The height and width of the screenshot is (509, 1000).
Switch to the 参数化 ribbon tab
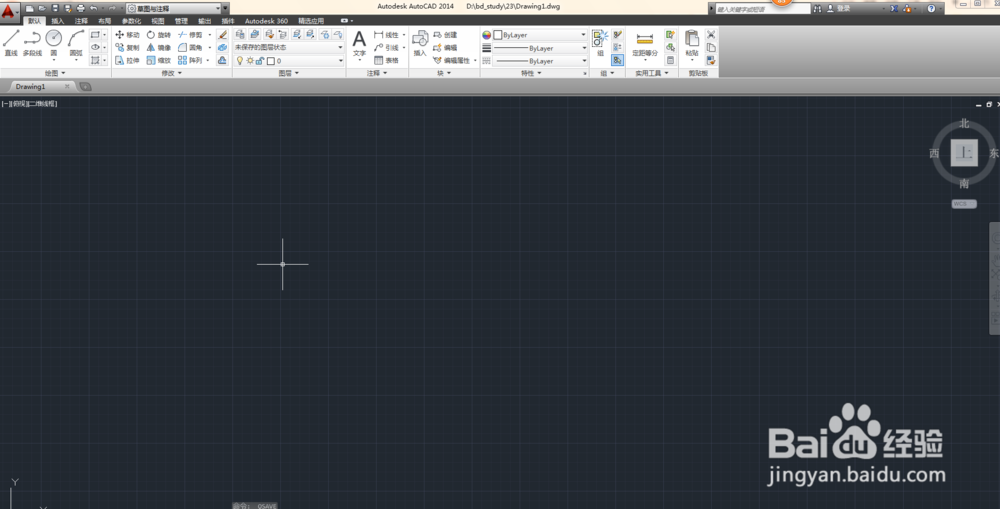tap(131, 21)
